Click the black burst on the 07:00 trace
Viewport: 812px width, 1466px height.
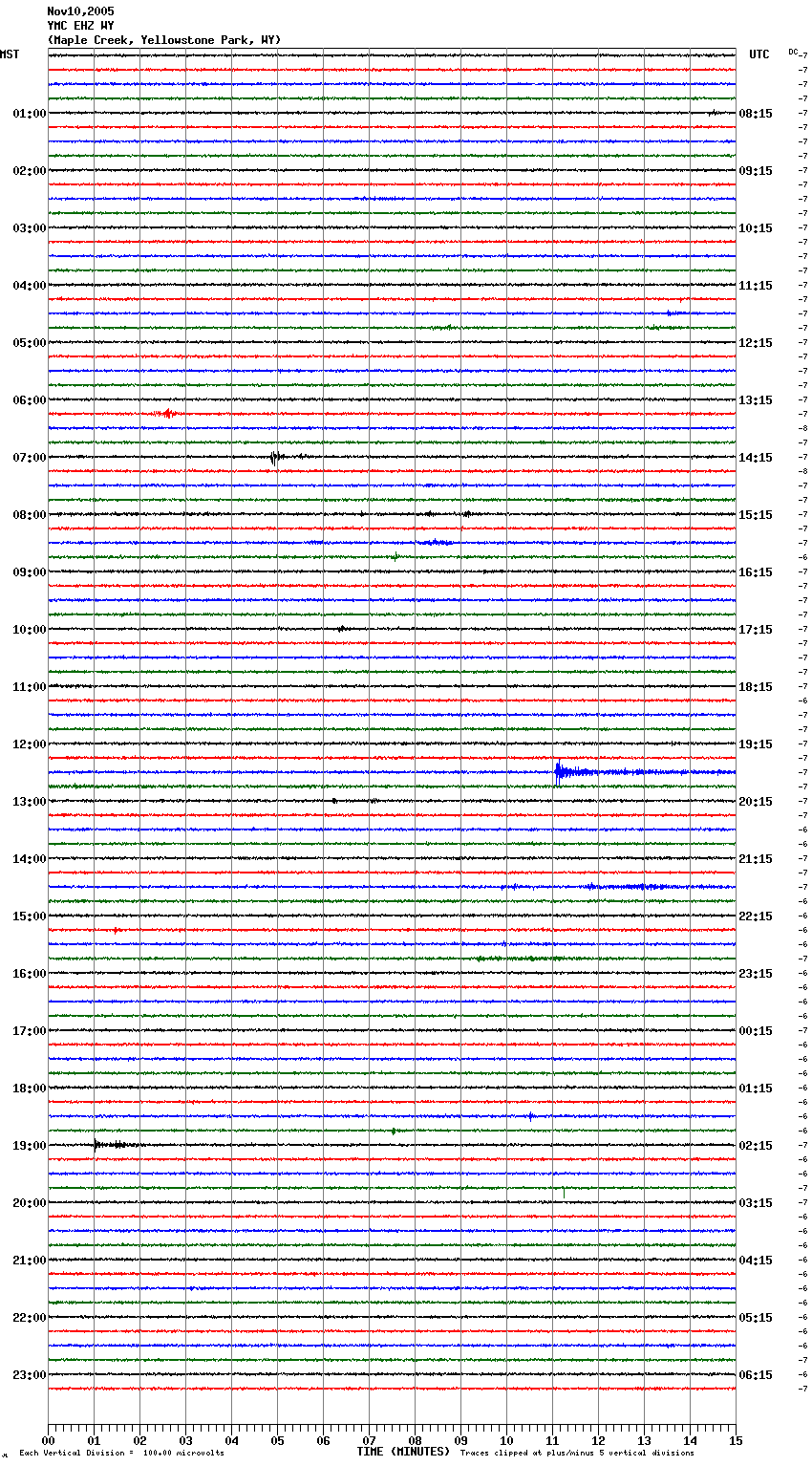[x=276, y=457]
